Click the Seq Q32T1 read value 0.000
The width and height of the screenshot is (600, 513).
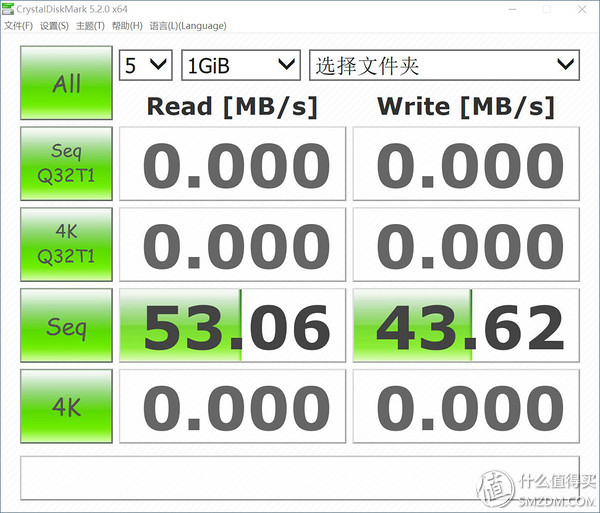coord(232,163)
